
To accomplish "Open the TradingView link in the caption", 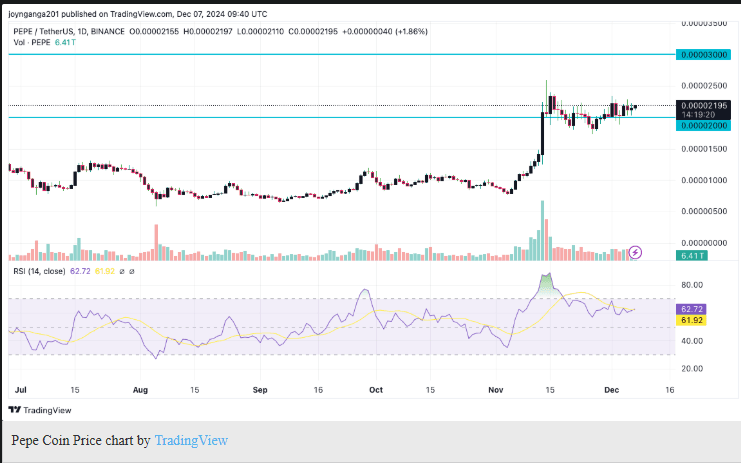I will point(191,440).
